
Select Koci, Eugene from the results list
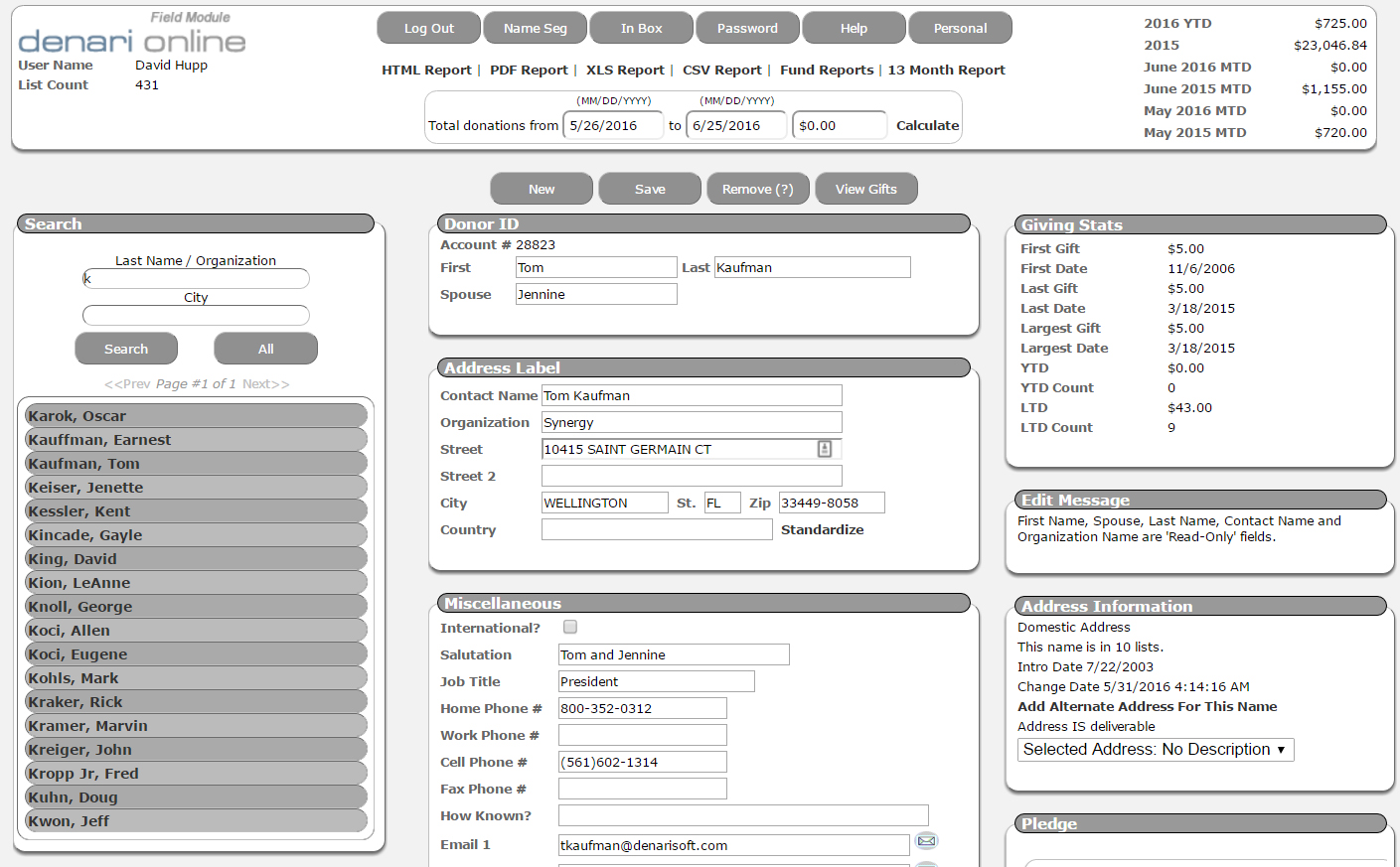196,654
